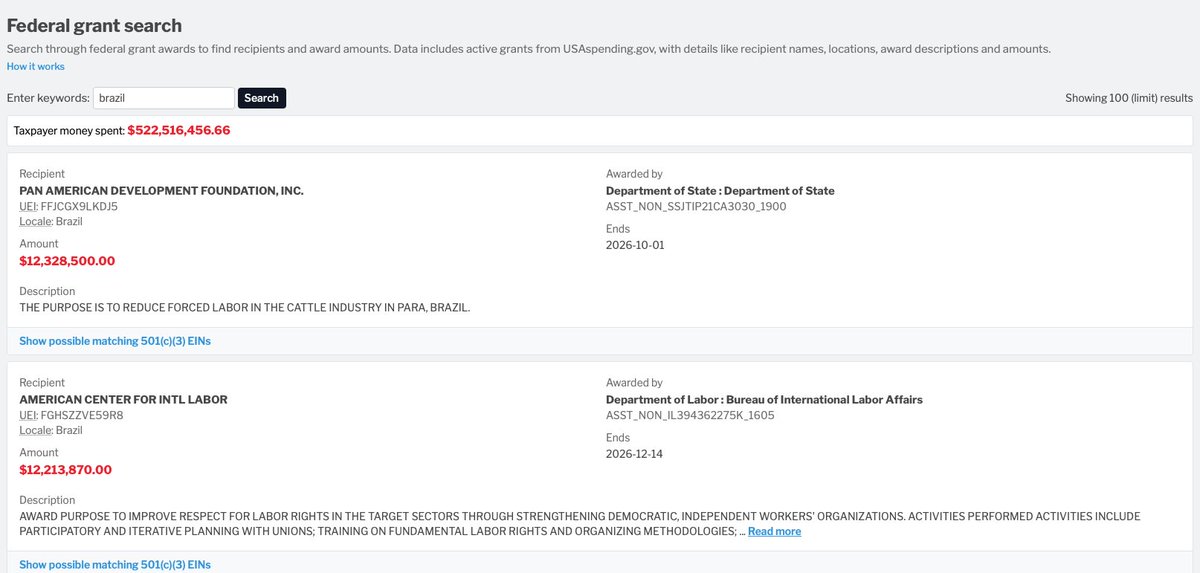Click end date '2026-10-01'

(x=635, y=245)
